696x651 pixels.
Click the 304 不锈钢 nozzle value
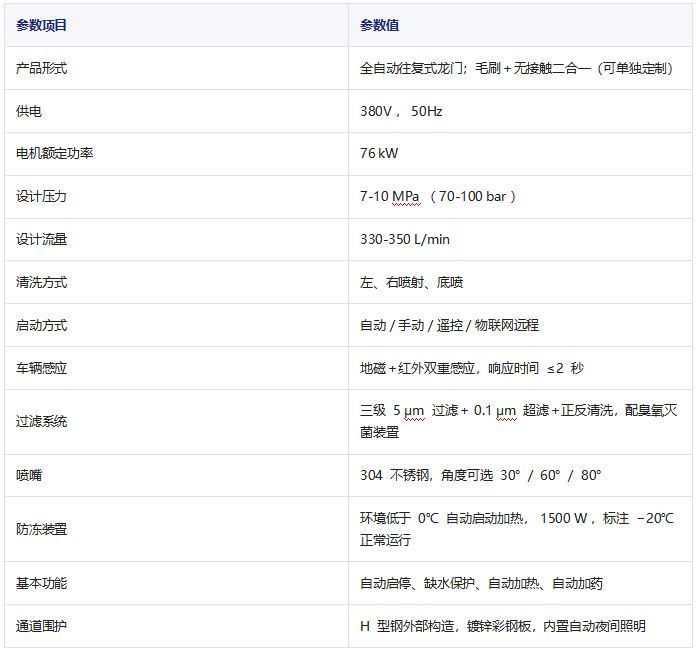[481, 475]
